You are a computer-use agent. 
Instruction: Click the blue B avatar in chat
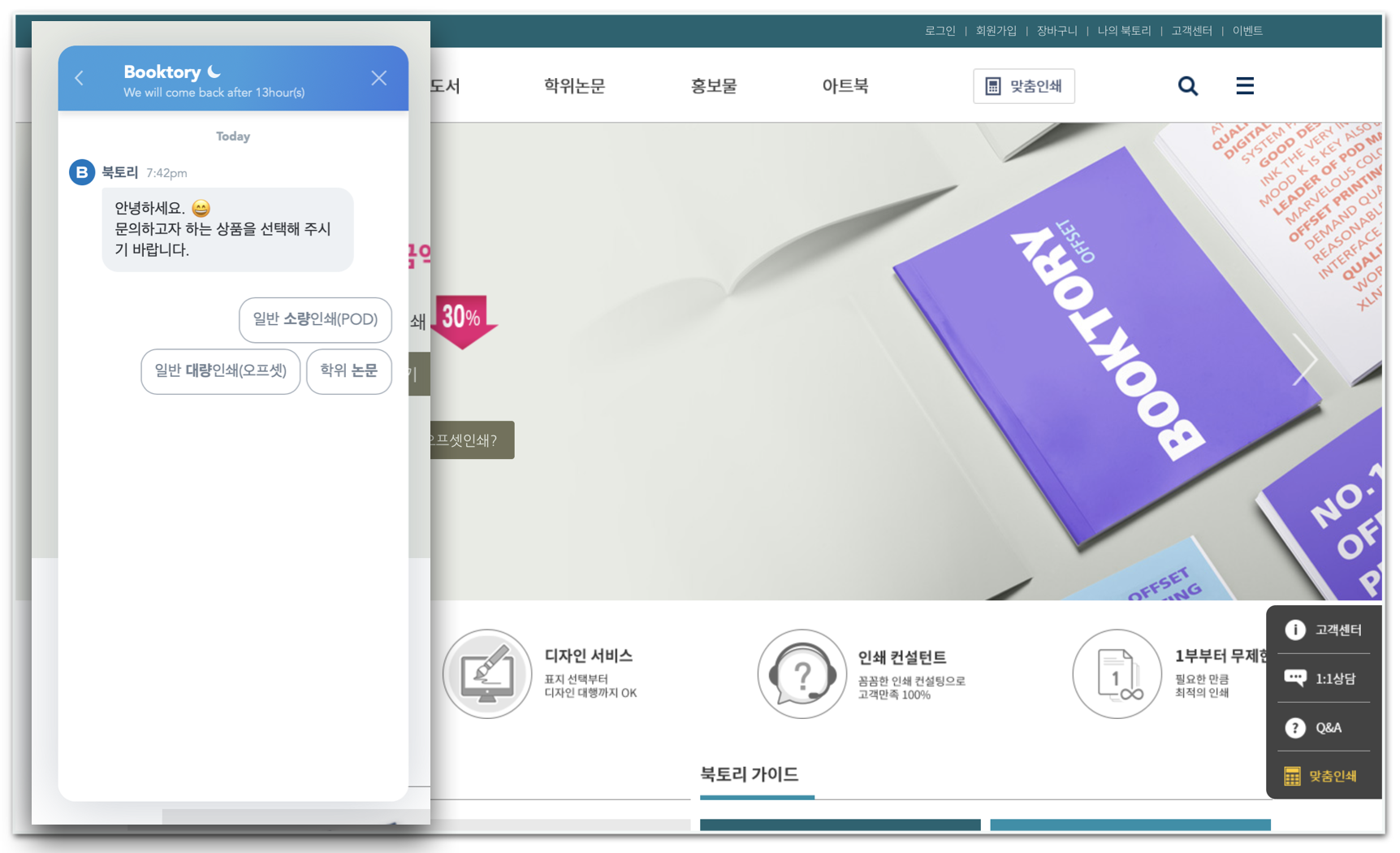click(x=82, y=172)
